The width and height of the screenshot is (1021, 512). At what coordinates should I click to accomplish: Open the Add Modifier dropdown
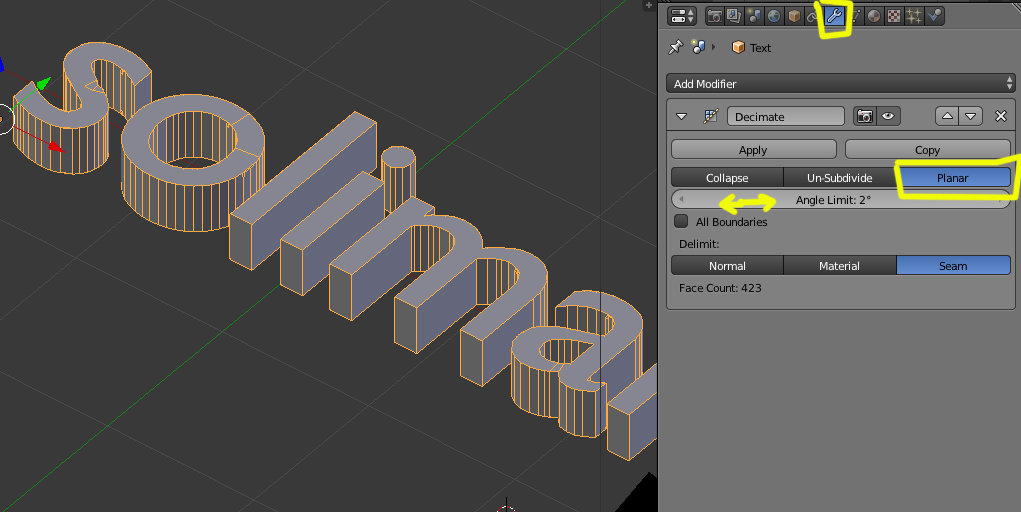840,83
